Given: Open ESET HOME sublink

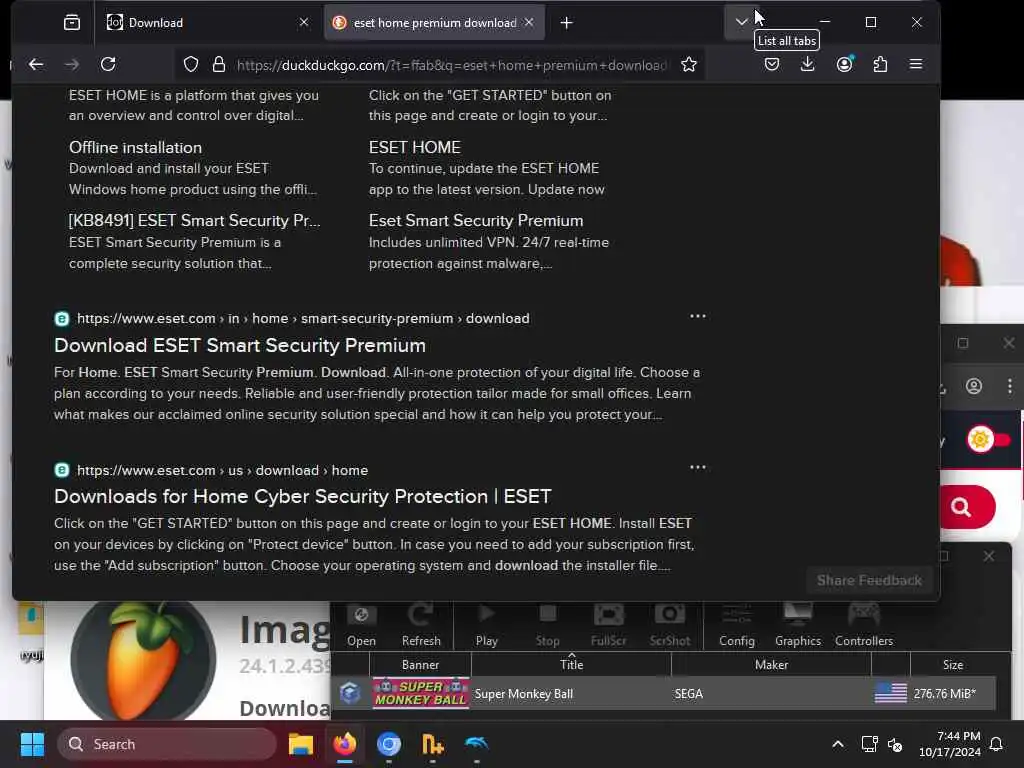Looking at the screenshot, I should coord(415,148).
